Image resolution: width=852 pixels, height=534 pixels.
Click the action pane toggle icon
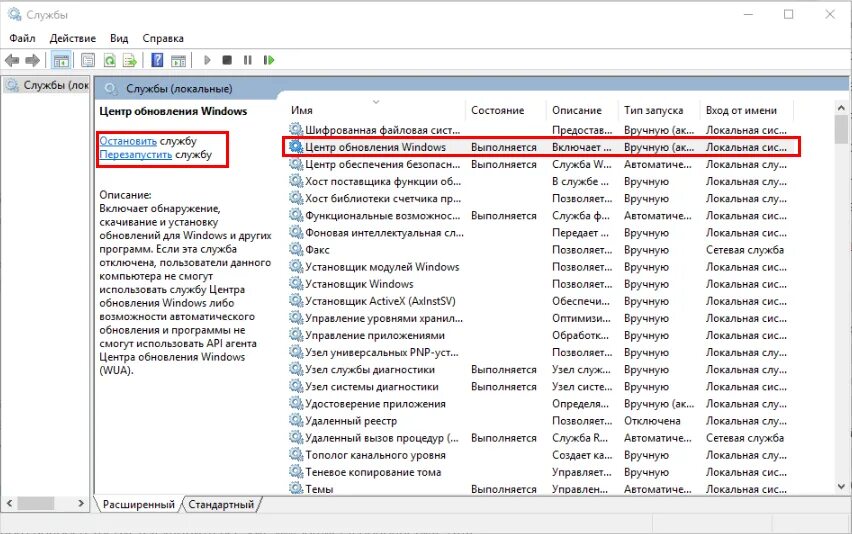[x=178, y=60]
